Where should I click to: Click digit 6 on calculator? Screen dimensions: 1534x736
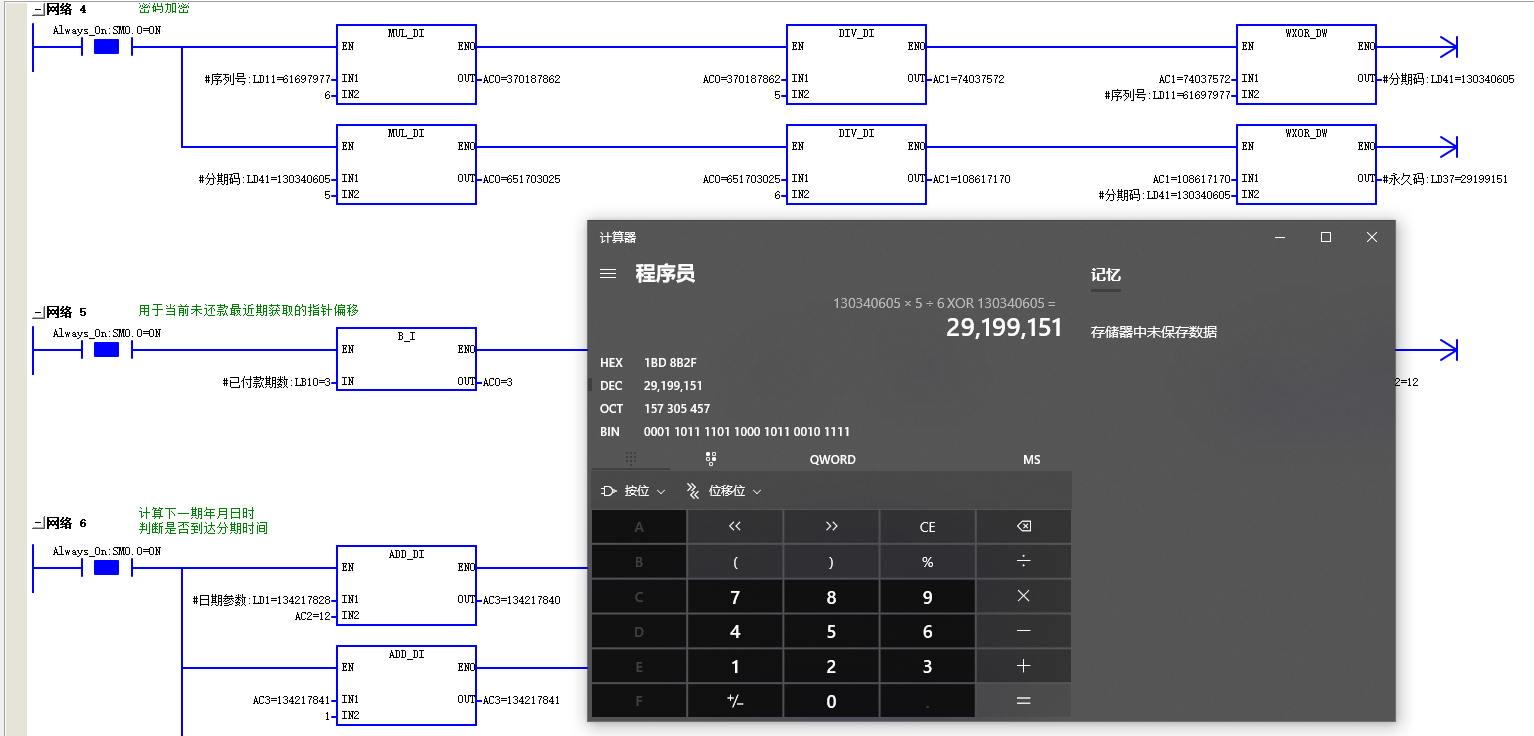[927, 632]
